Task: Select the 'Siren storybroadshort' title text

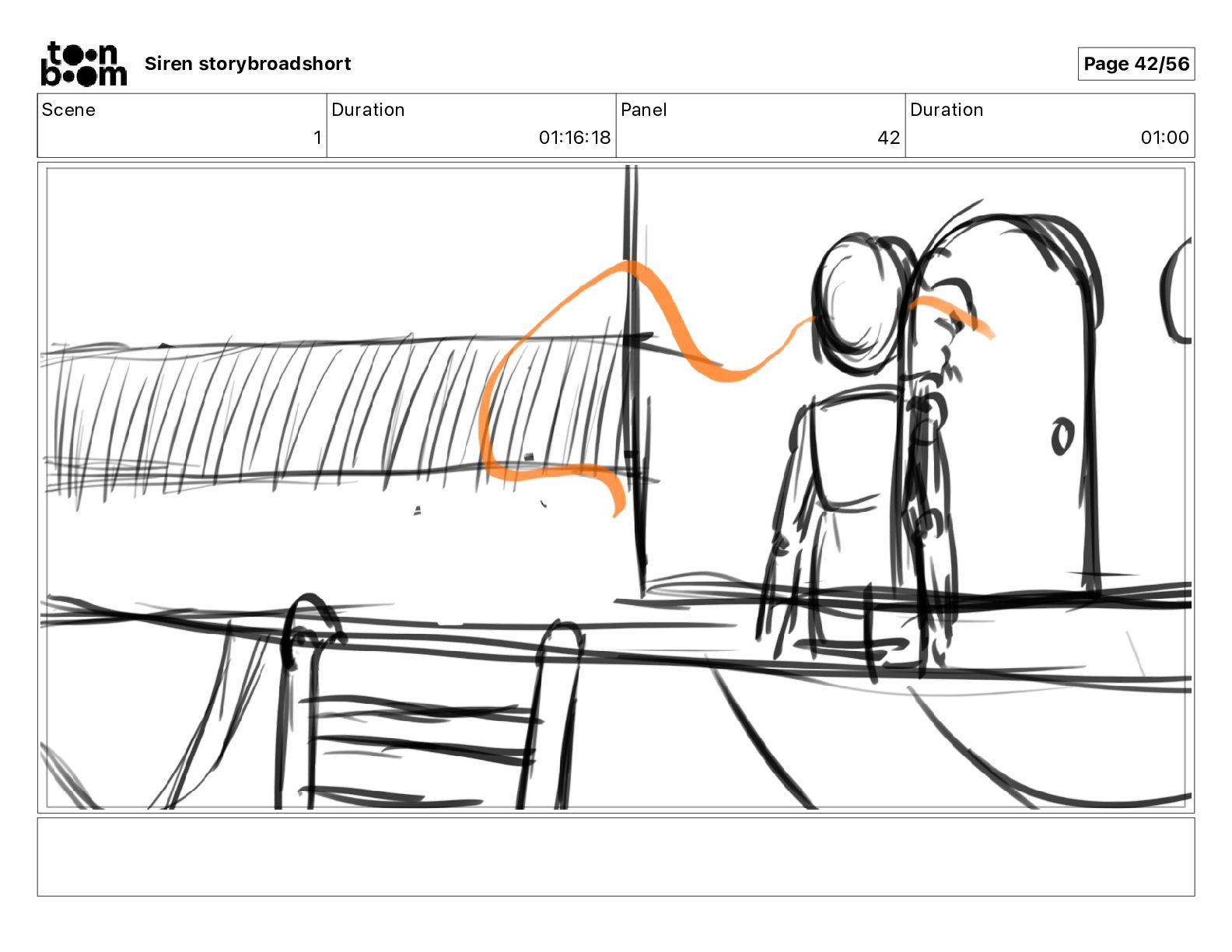Action: tap(247, 64)
